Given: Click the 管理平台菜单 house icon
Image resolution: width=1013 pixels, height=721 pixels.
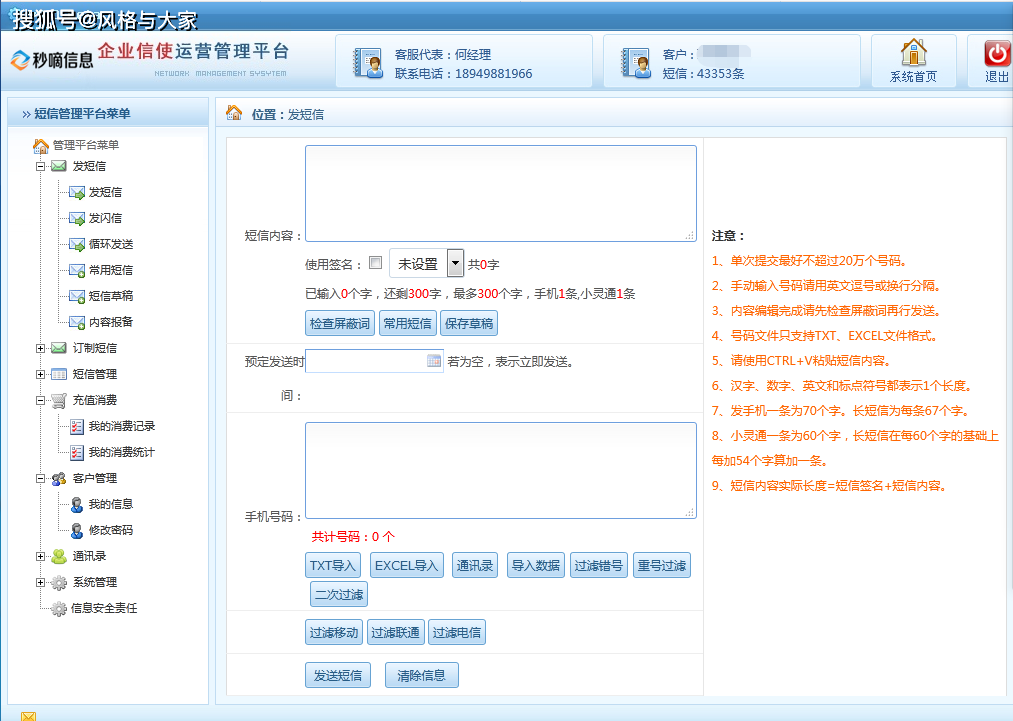Looking at the screenshot, I should [41, 145].
